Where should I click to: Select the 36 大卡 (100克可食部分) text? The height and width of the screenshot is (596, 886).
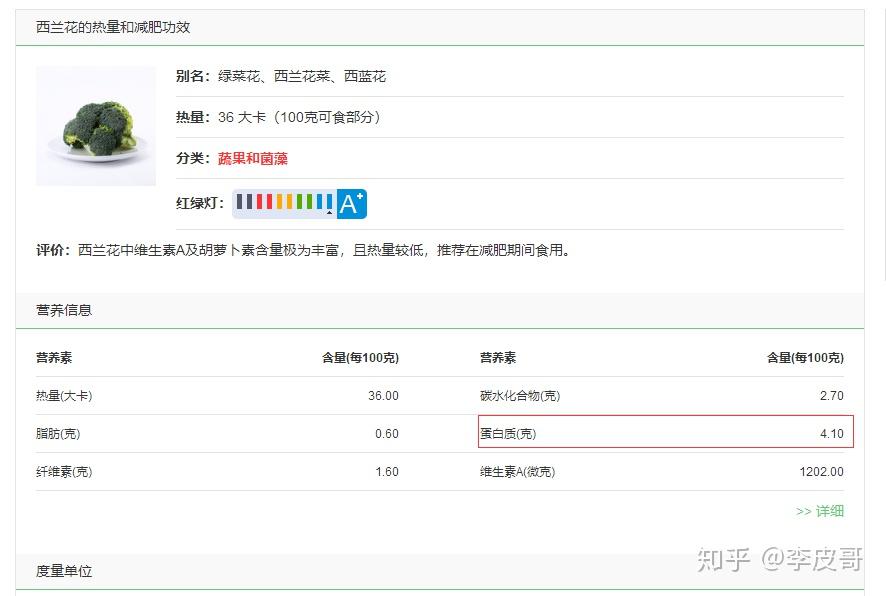click(299, 118)
